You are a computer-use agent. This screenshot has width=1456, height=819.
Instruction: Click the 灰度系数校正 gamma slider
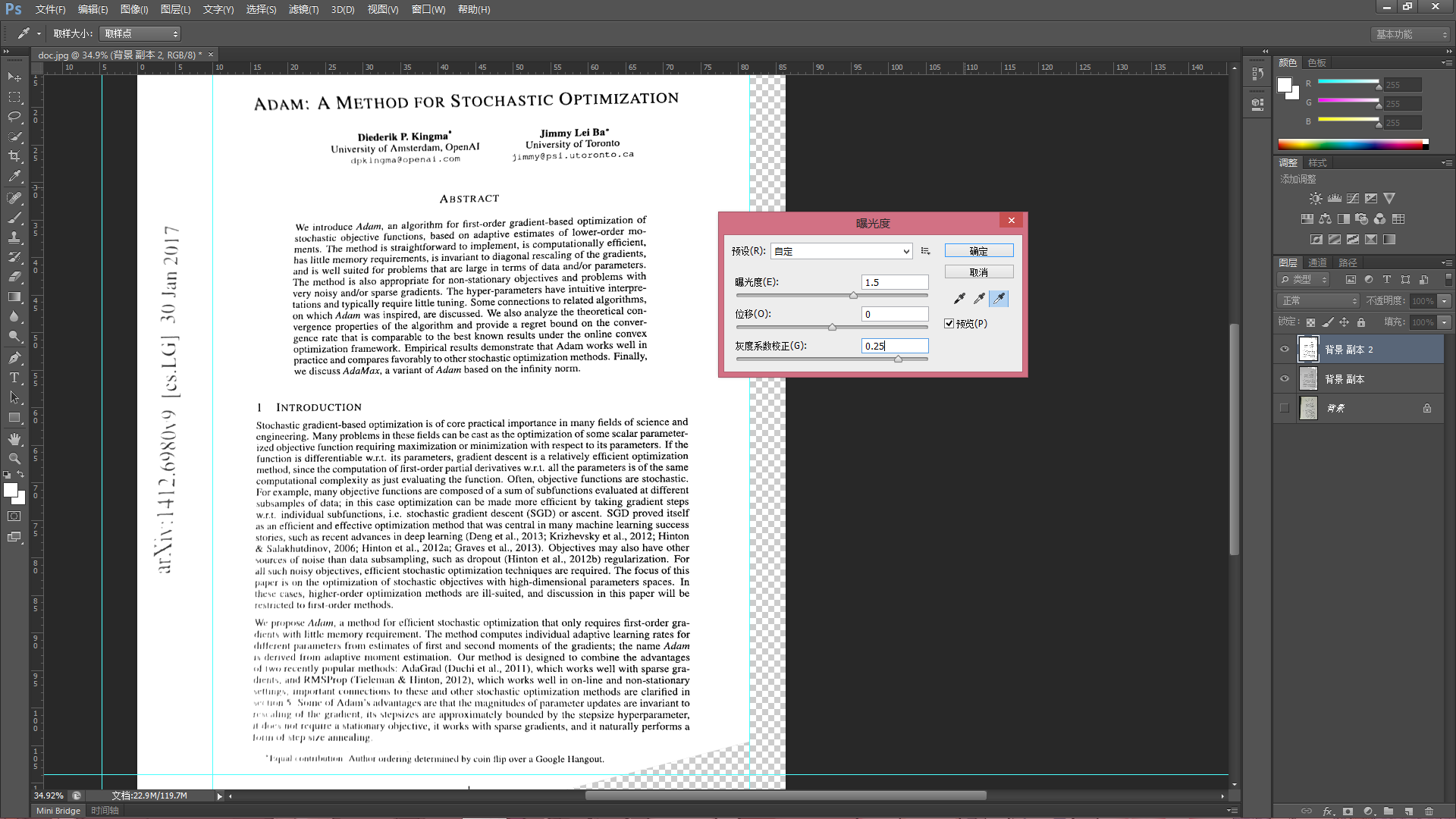coord(832,359)
